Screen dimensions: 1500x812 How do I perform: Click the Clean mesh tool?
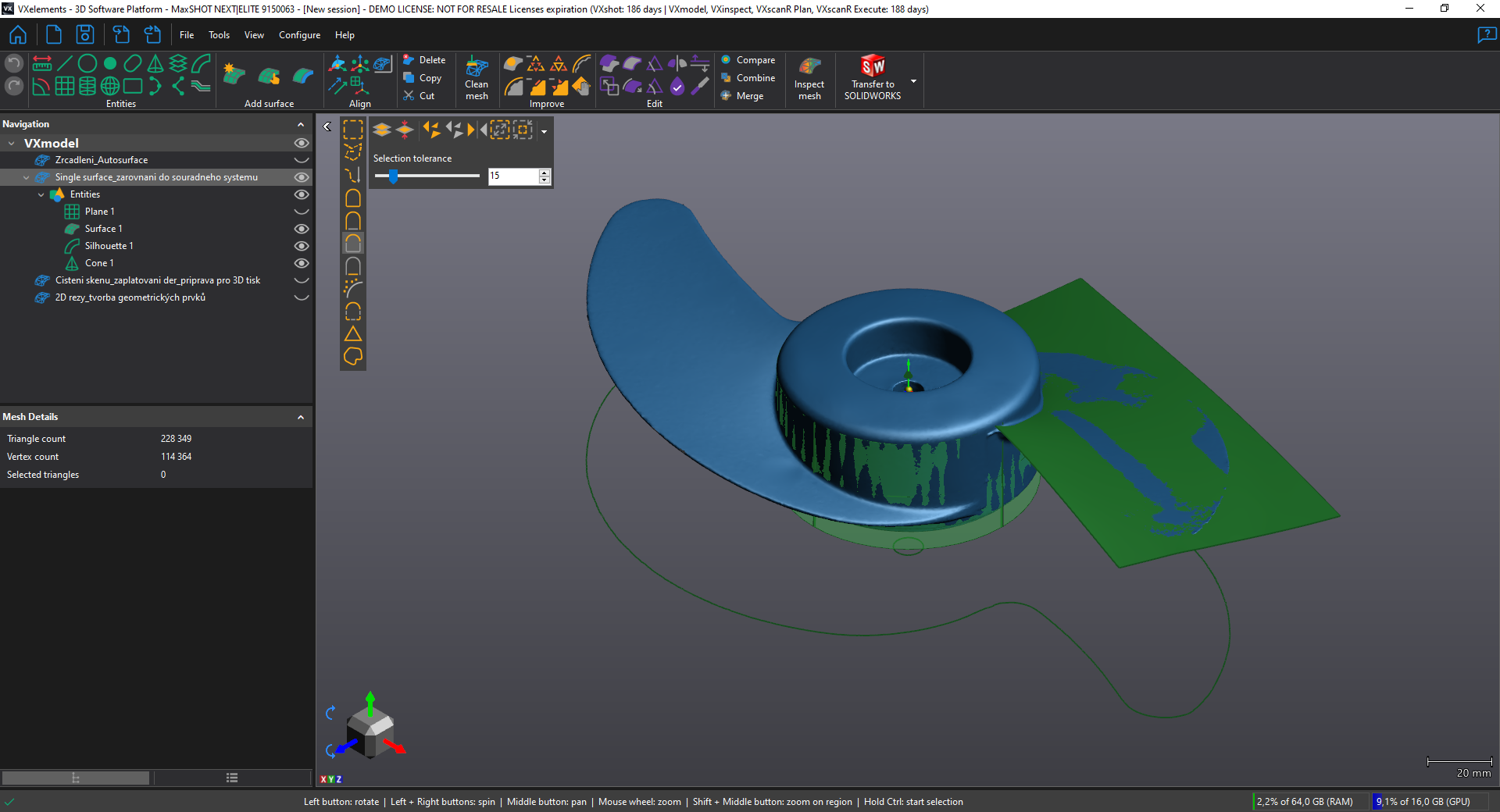(x=477, y=78)
